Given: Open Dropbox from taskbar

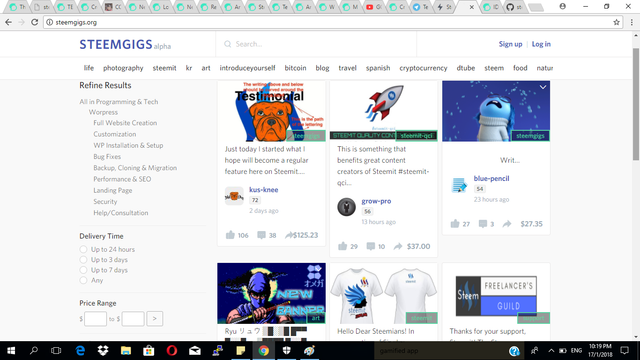Looking at the screenshot, I should tap(103, 351).
